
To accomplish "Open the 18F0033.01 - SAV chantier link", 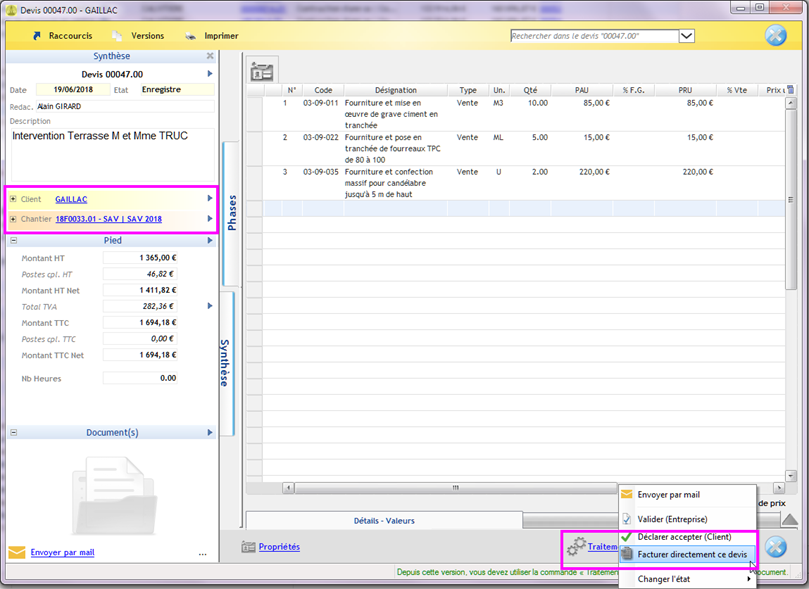I will coord(108,219).
